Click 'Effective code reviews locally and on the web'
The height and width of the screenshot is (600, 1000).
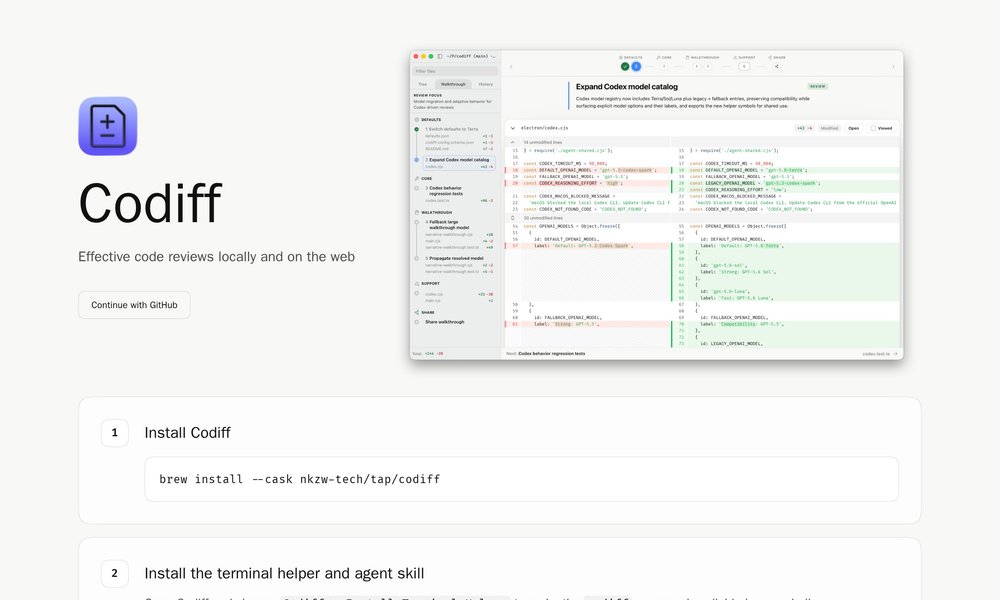pyautogui.click(x=216, y=256)
